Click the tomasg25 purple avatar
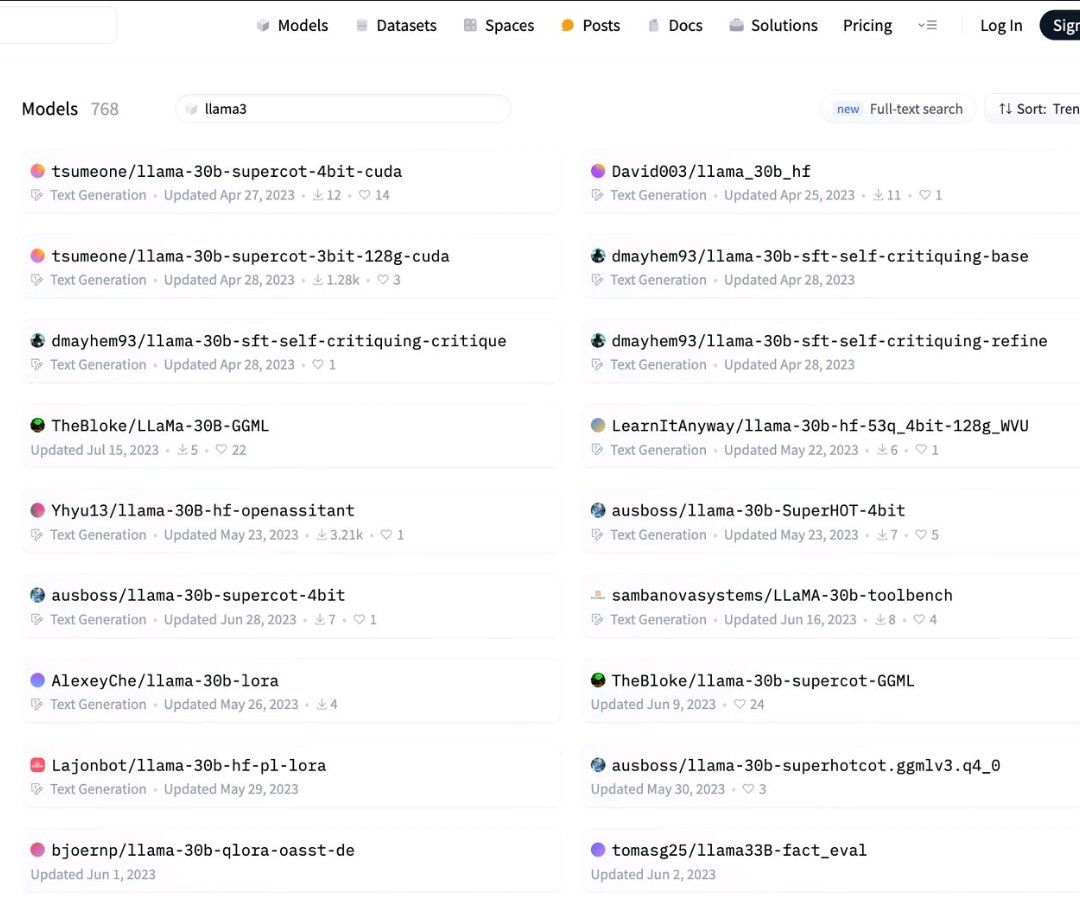Image resolution: width=1080 pixels, height=911 pixels. [x=598, y=850]
